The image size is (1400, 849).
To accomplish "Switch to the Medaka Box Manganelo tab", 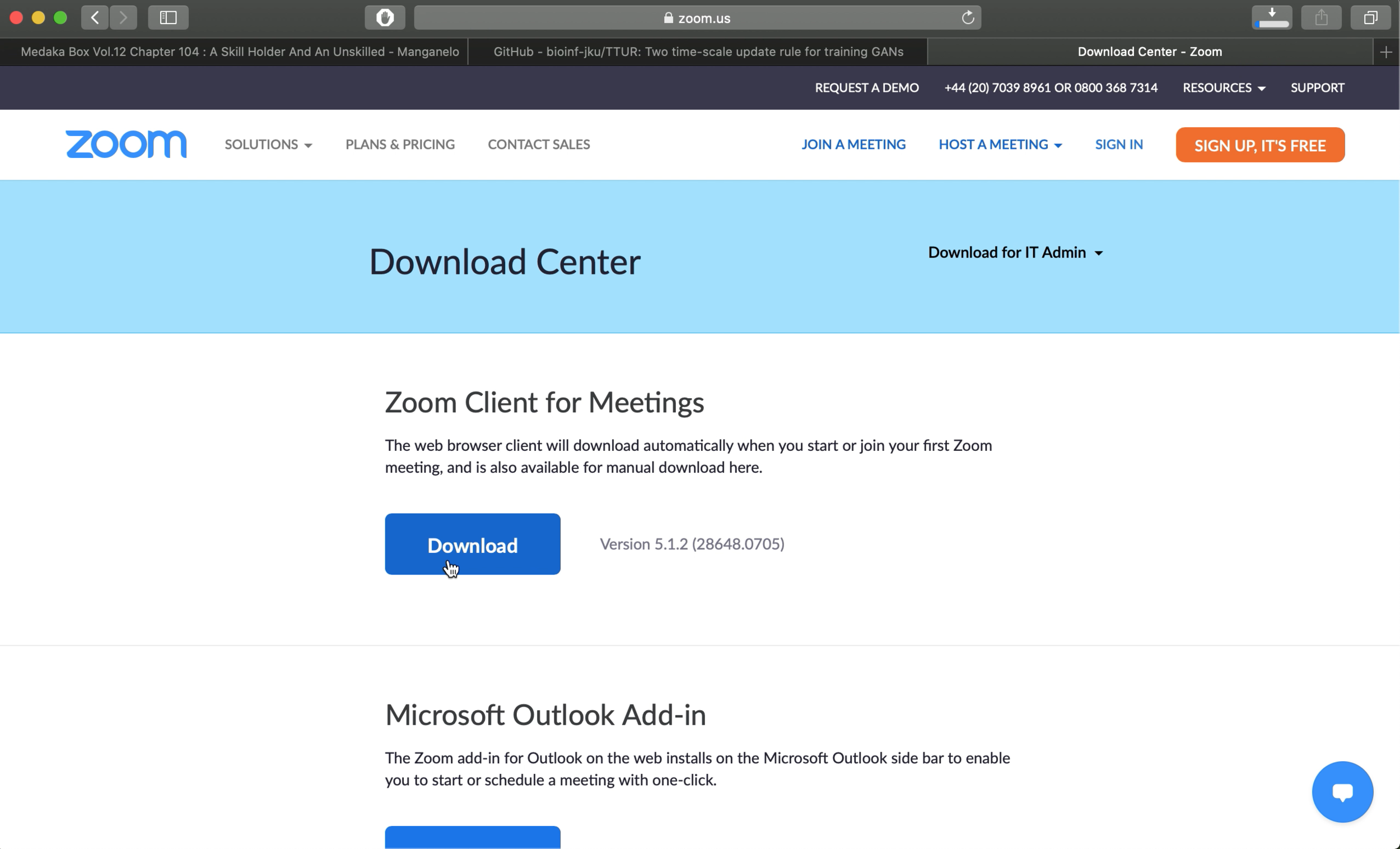I will (x=240, y=51).
